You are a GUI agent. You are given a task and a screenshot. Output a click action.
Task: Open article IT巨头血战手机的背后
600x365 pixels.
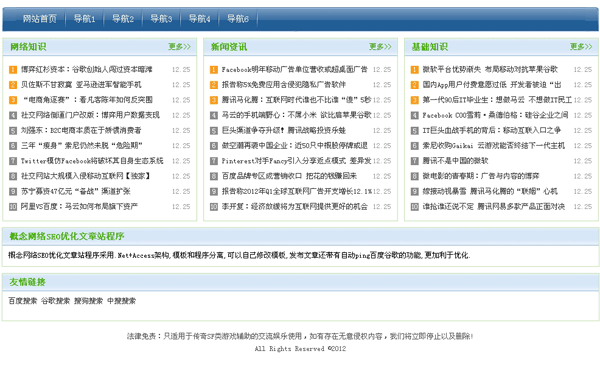coord(492,130)
